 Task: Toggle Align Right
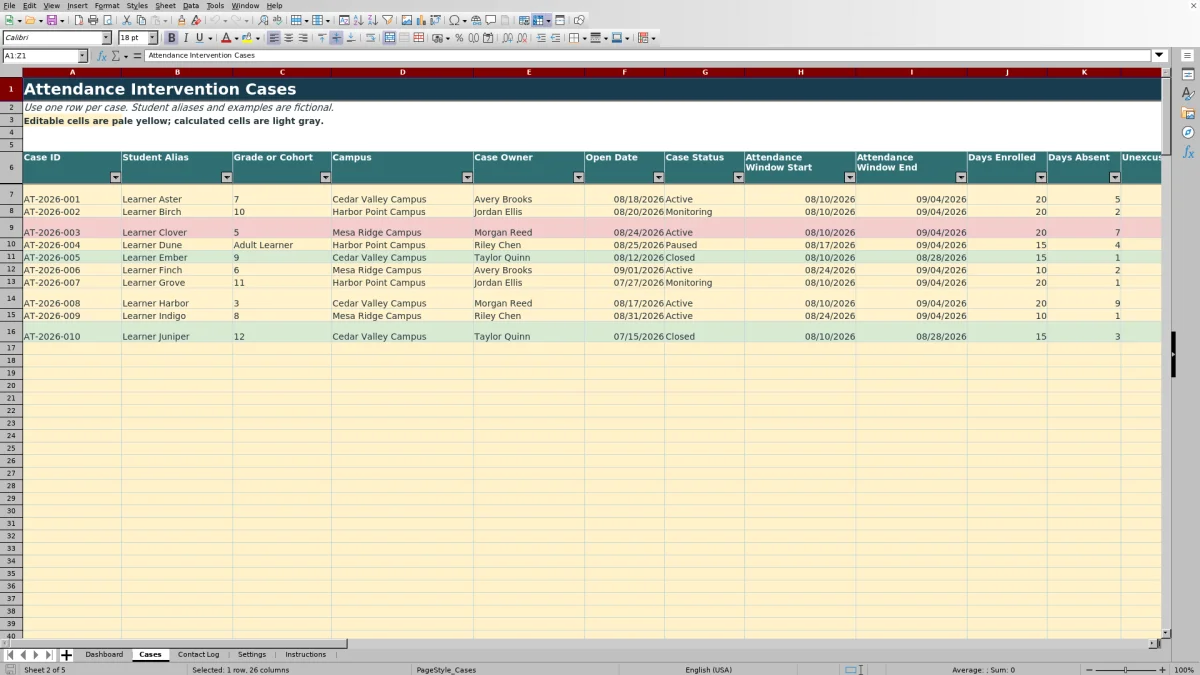click(x=303, y=38)
